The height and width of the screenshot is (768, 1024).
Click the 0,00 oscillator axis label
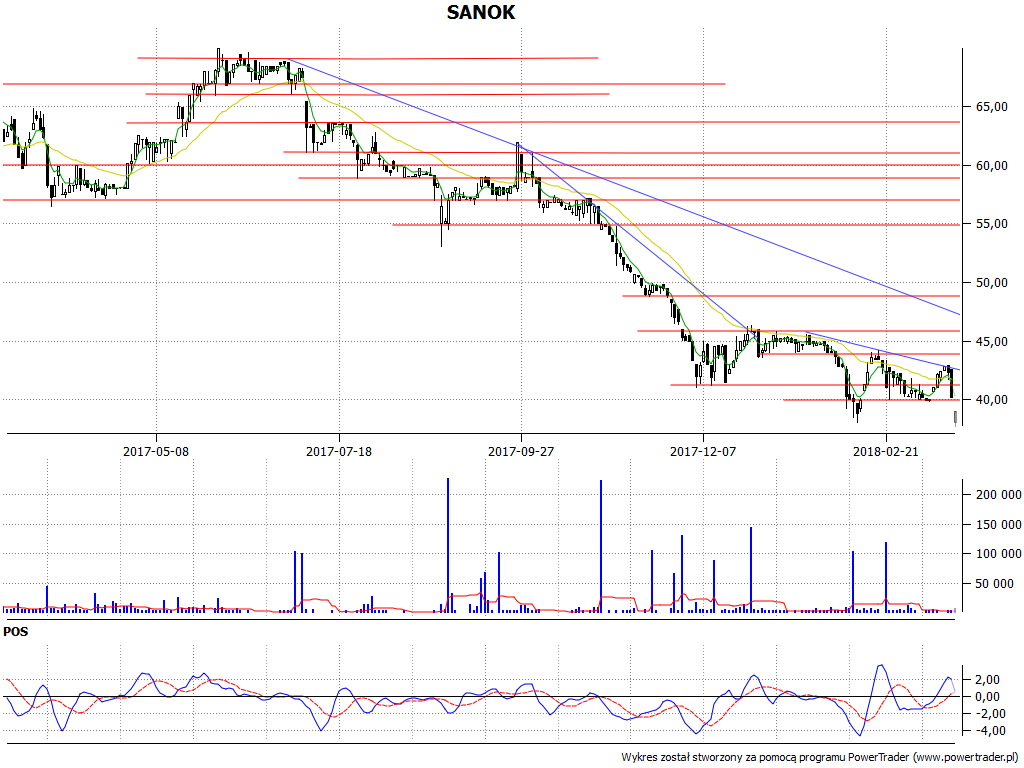[987, 697]
